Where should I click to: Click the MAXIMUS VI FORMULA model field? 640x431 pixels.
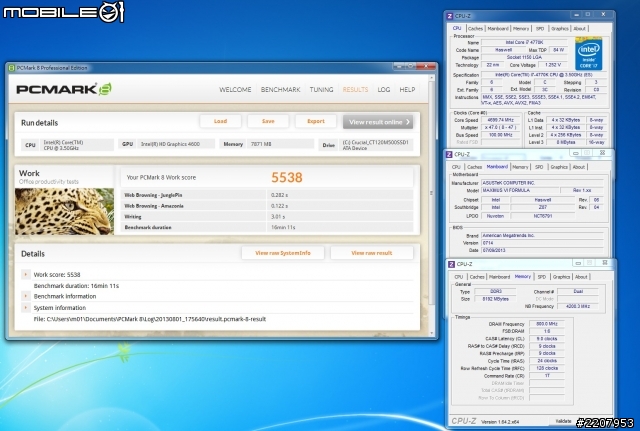[x=519, y=190]
